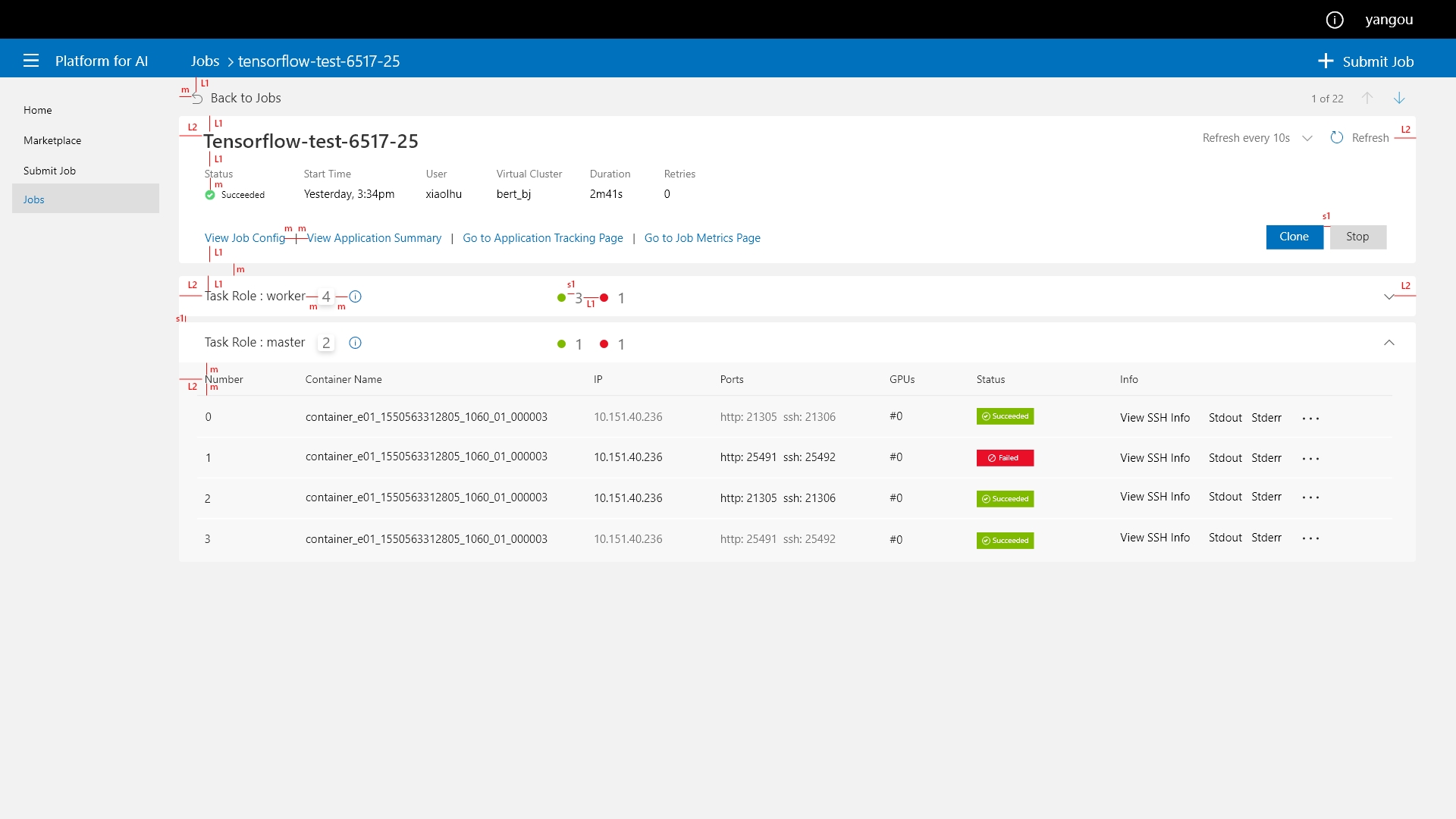Click the refresh icon beside Refresh

tap(1336, 137)
